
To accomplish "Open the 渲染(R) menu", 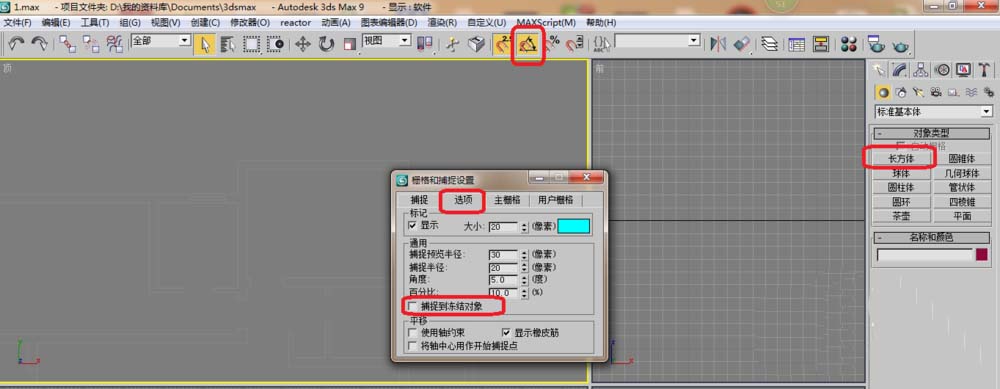I will 442,22.
